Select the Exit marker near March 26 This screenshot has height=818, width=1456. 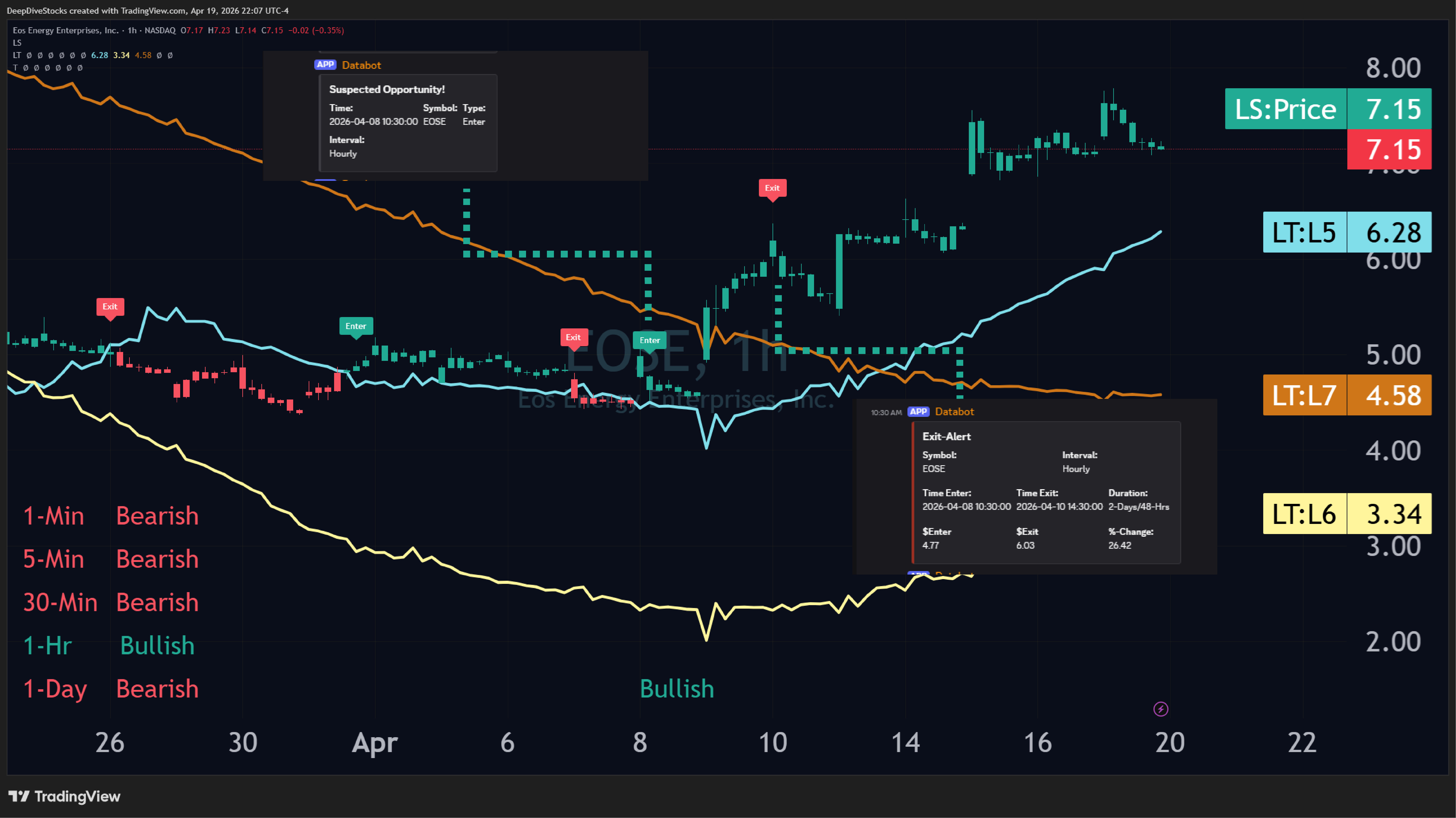click(x=110, y=306)
